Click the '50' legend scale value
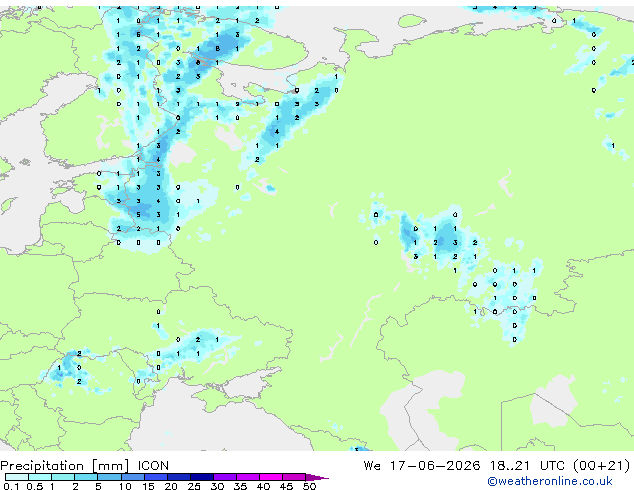Viewport: 634px width, 490px height. click(309, 486)
